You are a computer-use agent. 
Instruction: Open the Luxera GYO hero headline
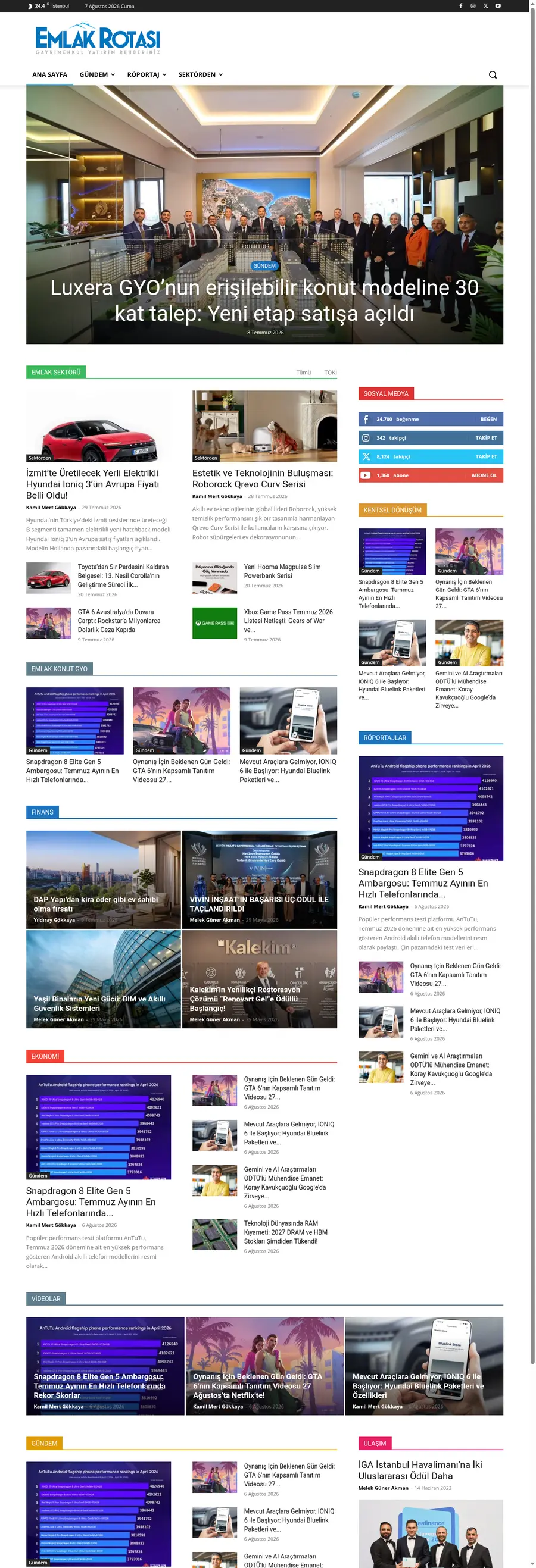coord(264,301)
